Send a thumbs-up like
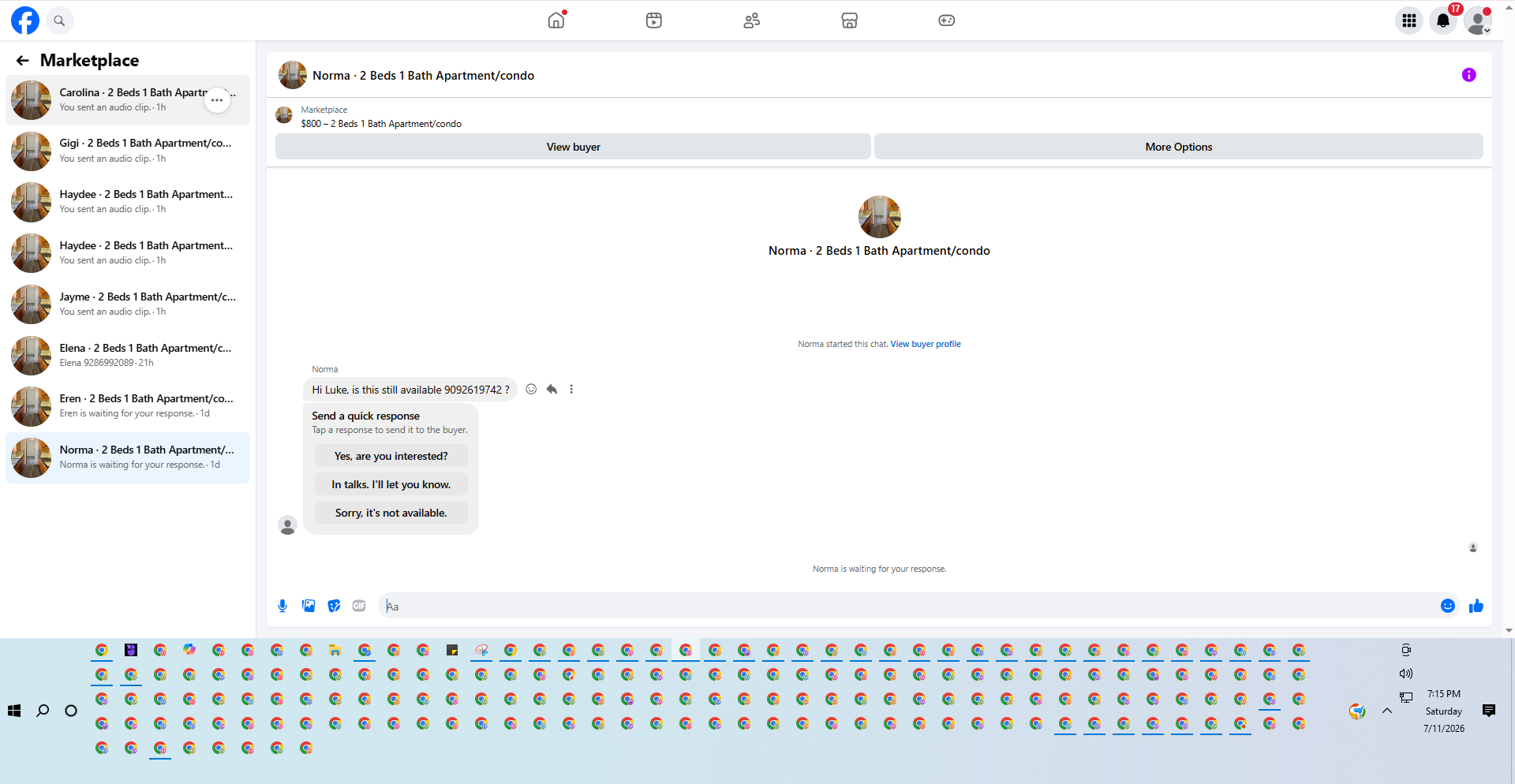The image size is (1515, 784). [x=1476, y=606]
